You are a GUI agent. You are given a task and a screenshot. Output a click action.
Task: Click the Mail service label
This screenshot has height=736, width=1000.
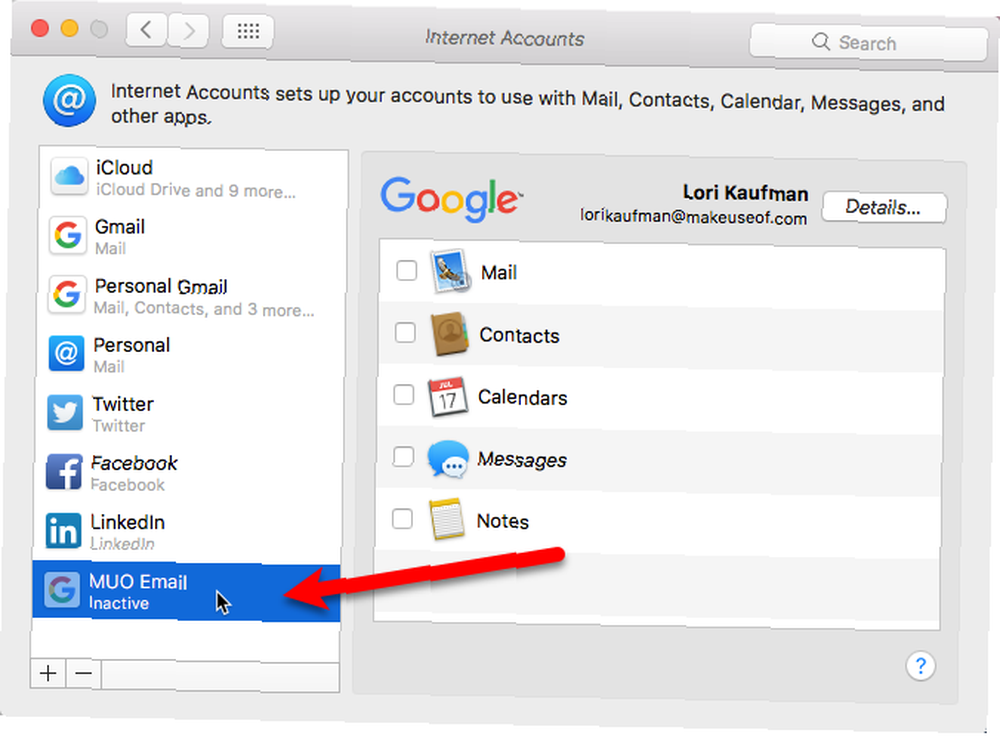[x=499, y=273]
